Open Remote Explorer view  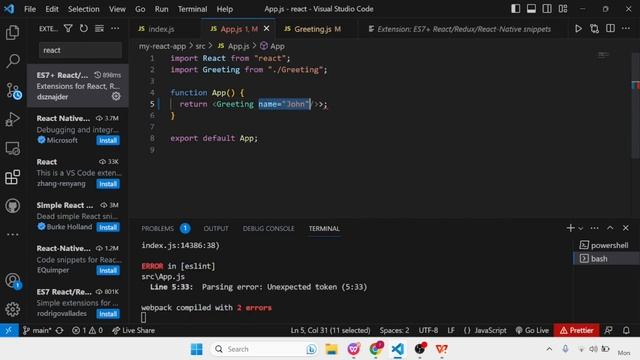pos(13,148)
